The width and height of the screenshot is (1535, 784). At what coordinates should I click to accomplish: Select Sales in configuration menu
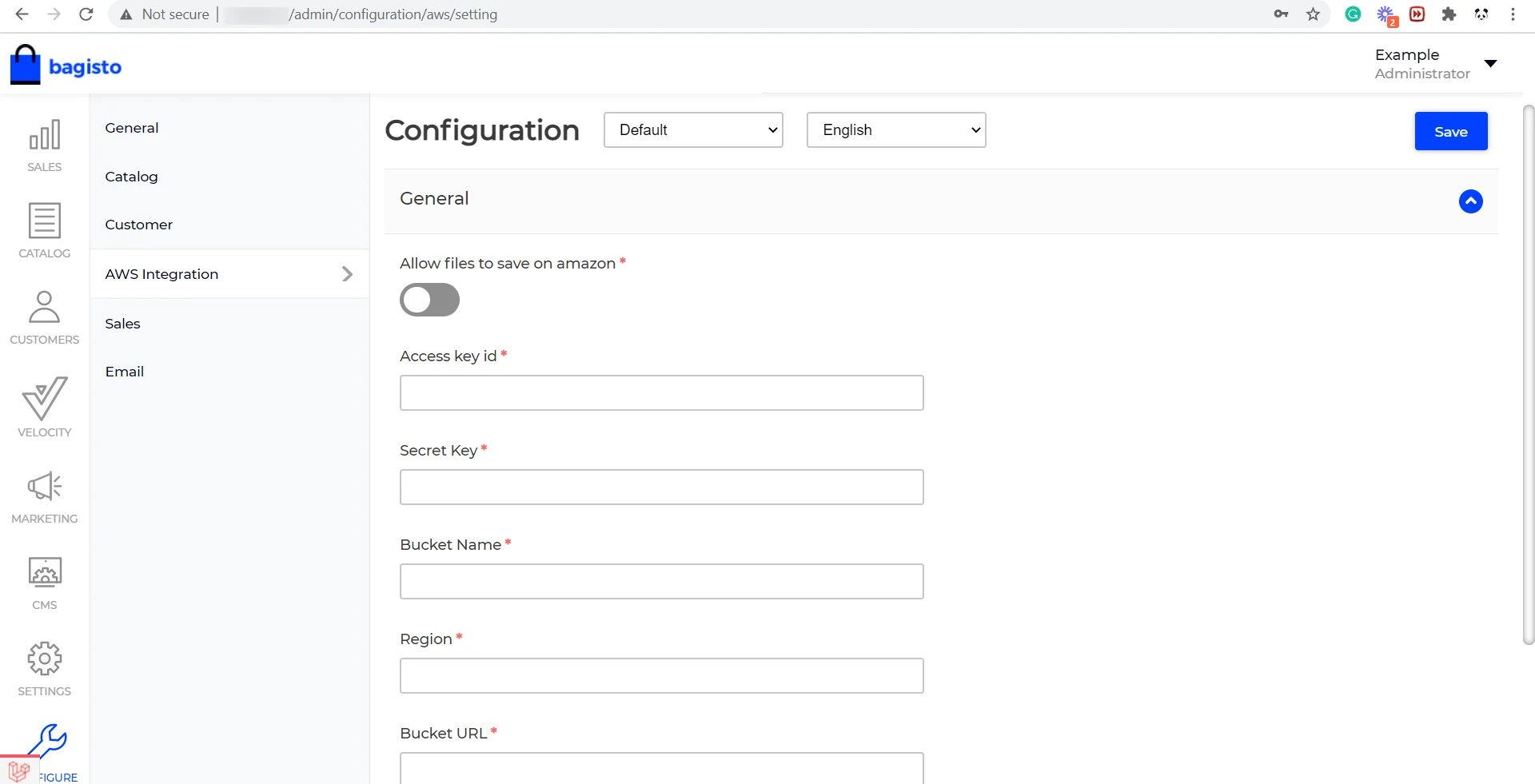pos(122,324)
